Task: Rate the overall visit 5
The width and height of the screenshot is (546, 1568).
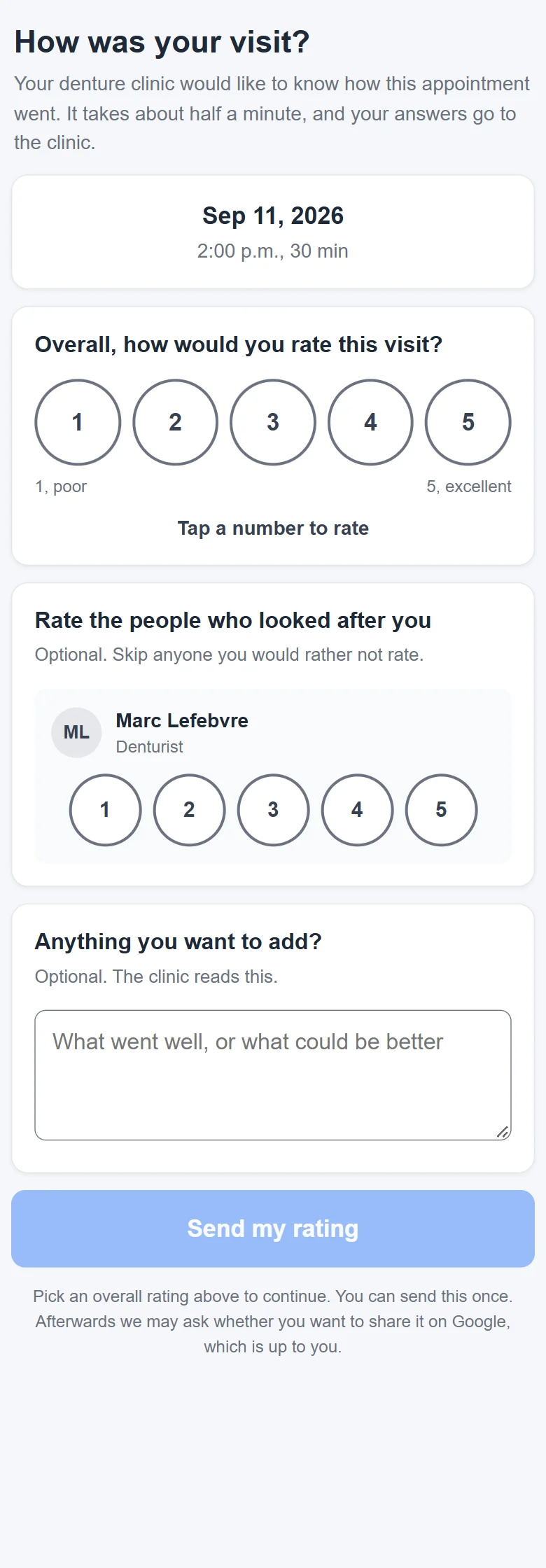Action: [468, 422]
